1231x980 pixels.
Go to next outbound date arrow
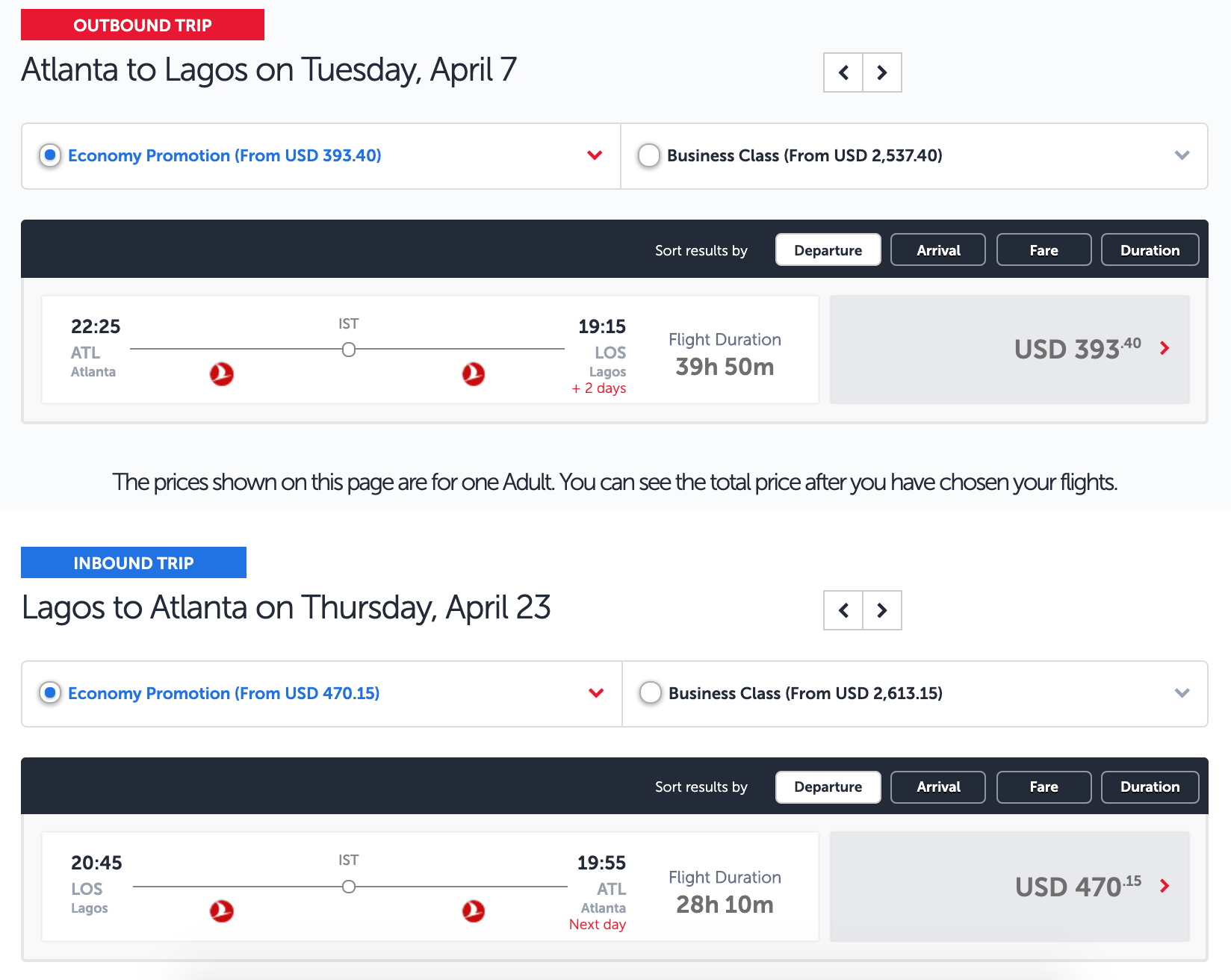click(x=882, y=72)
